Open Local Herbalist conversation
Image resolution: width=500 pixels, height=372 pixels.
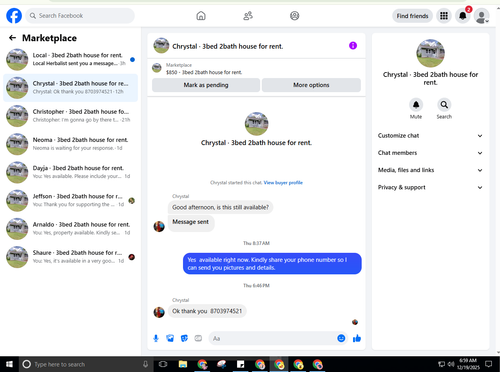[x=70, y=59]
